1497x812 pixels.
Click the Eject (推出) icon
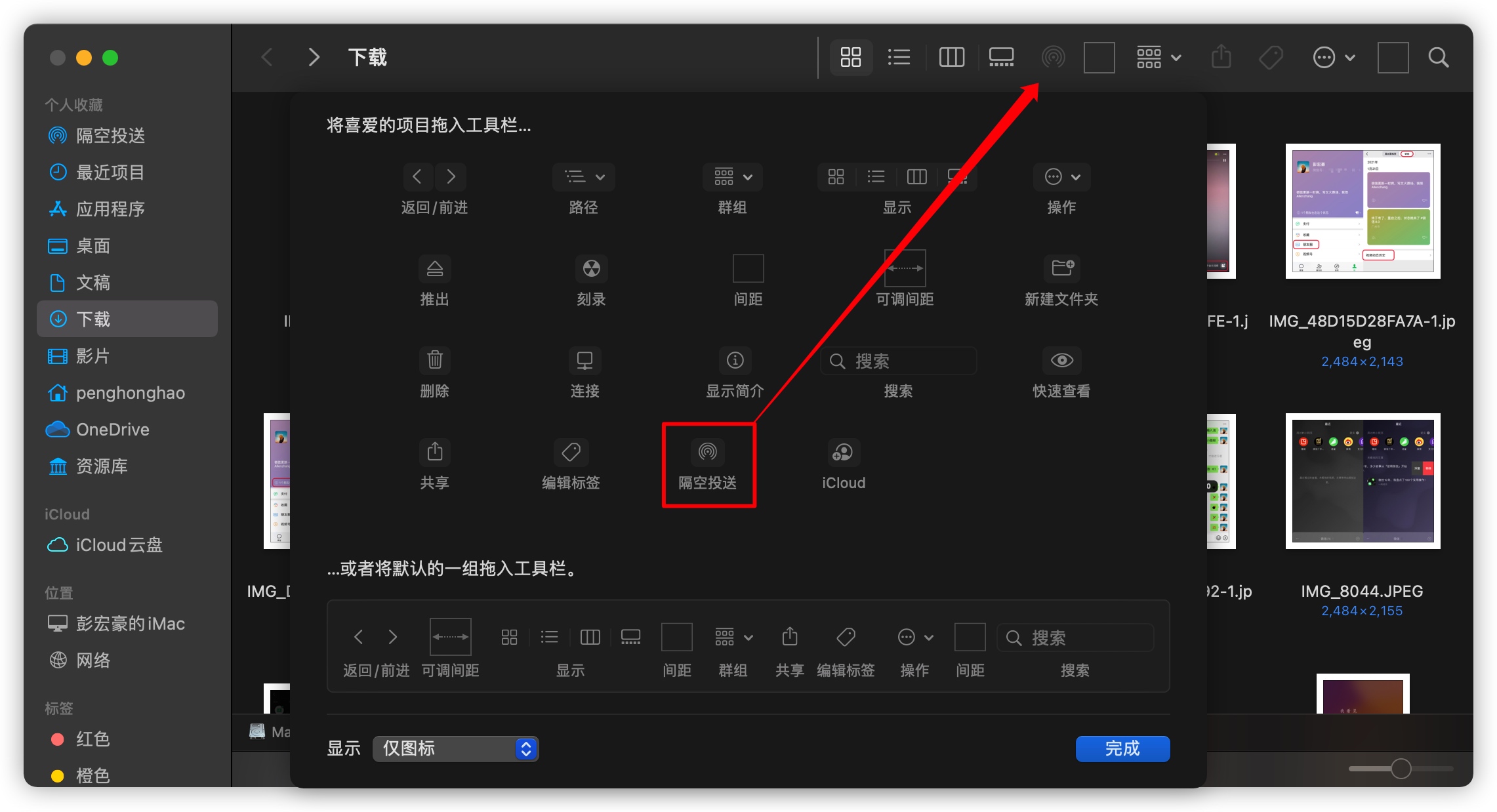tap(434, 268)
